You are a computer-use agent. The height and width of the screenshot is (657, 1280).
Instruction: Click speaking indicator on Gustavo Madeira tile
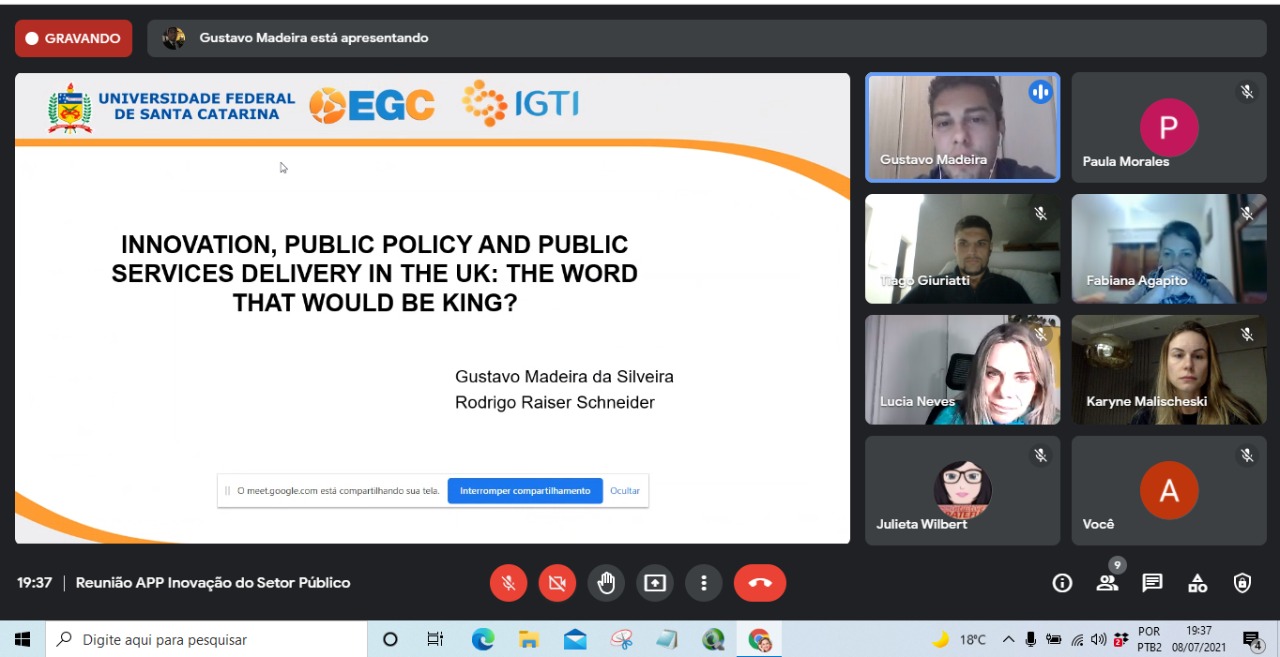click(x=1040, y=92)
